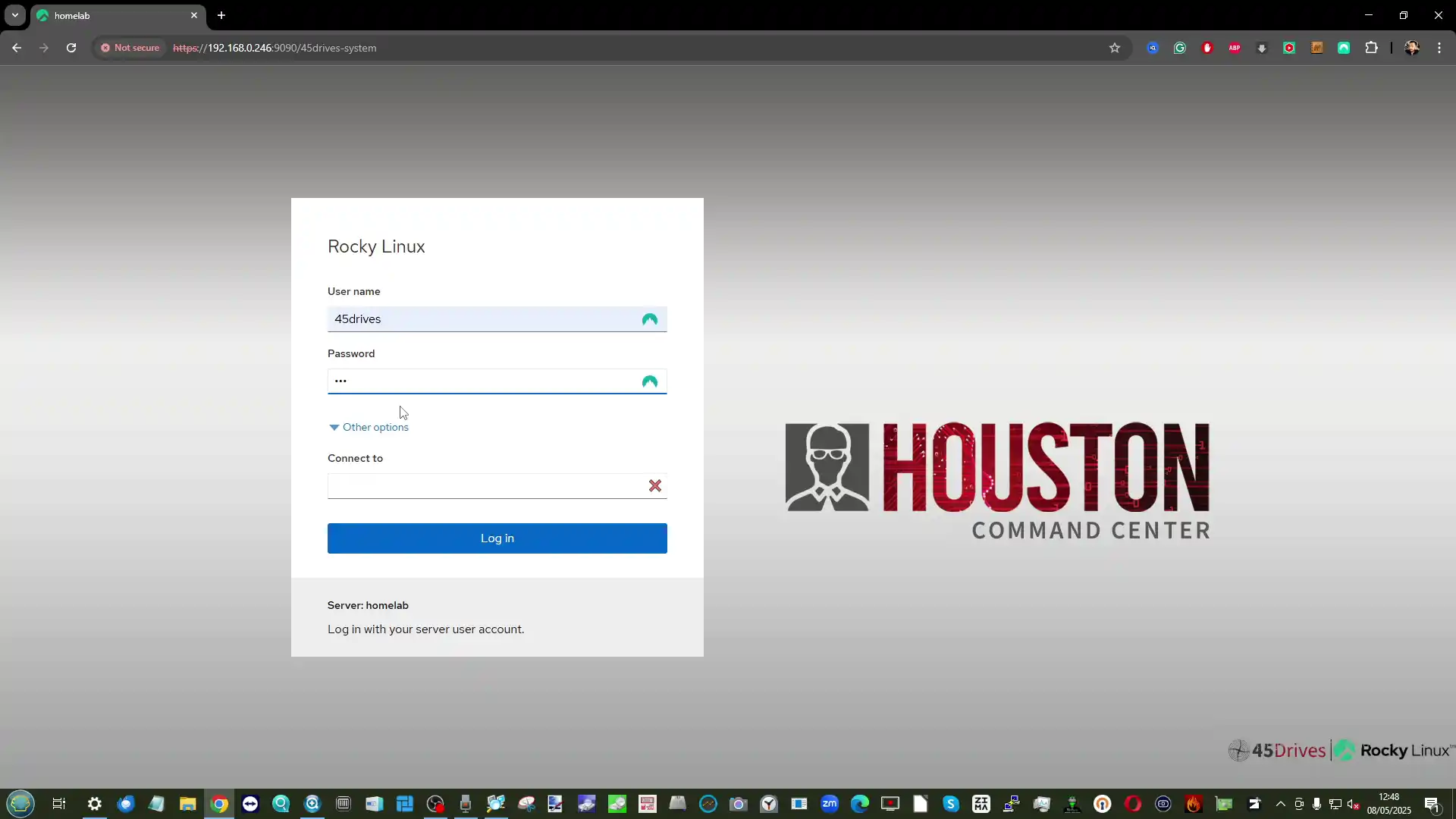Open Settings gear from taskbar
Viewport: 1456px width, 819px height.
[95, 804]
